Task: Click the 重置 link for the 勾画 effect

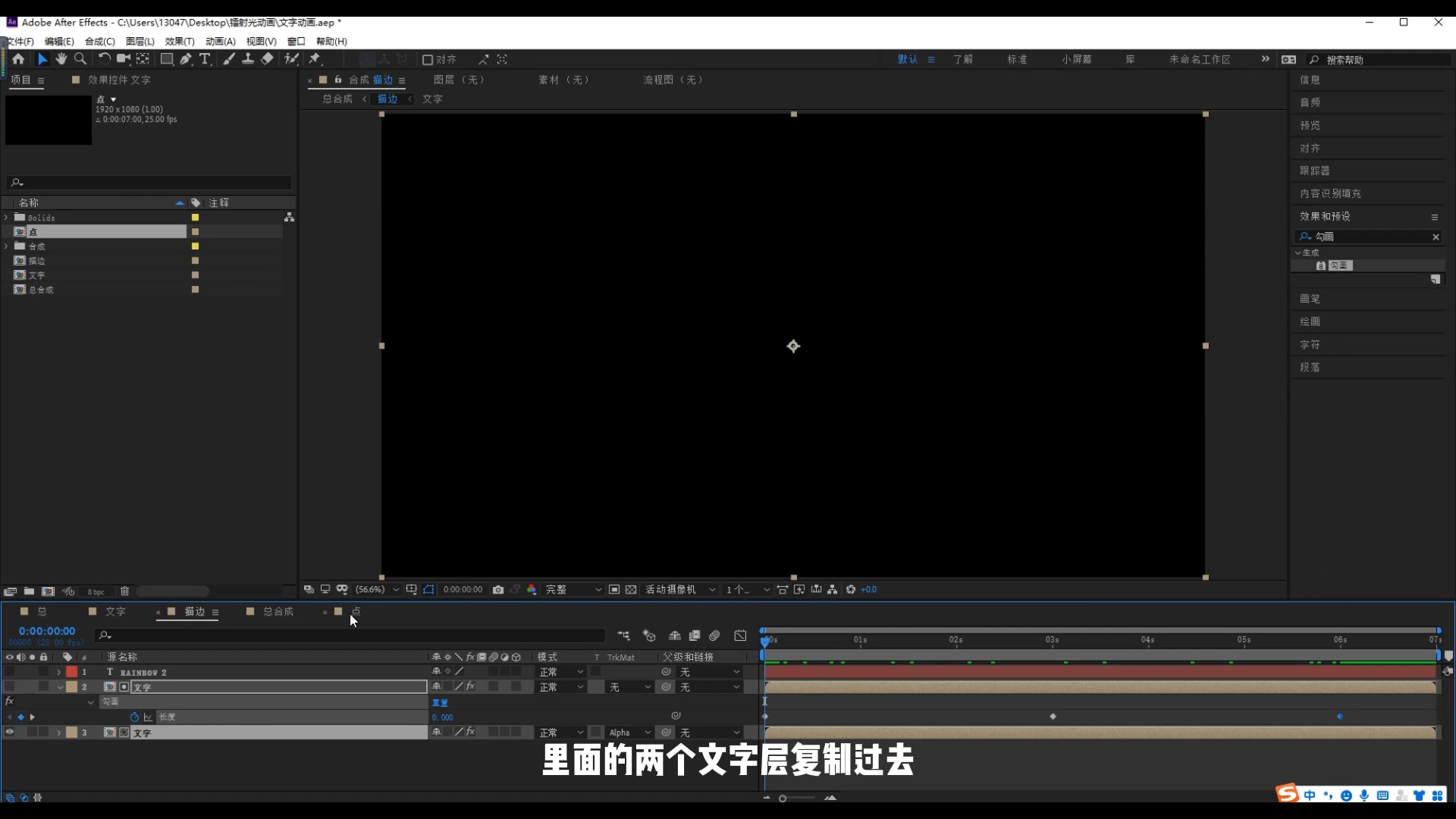Action: pyautogui.click(x=441, y=701)
